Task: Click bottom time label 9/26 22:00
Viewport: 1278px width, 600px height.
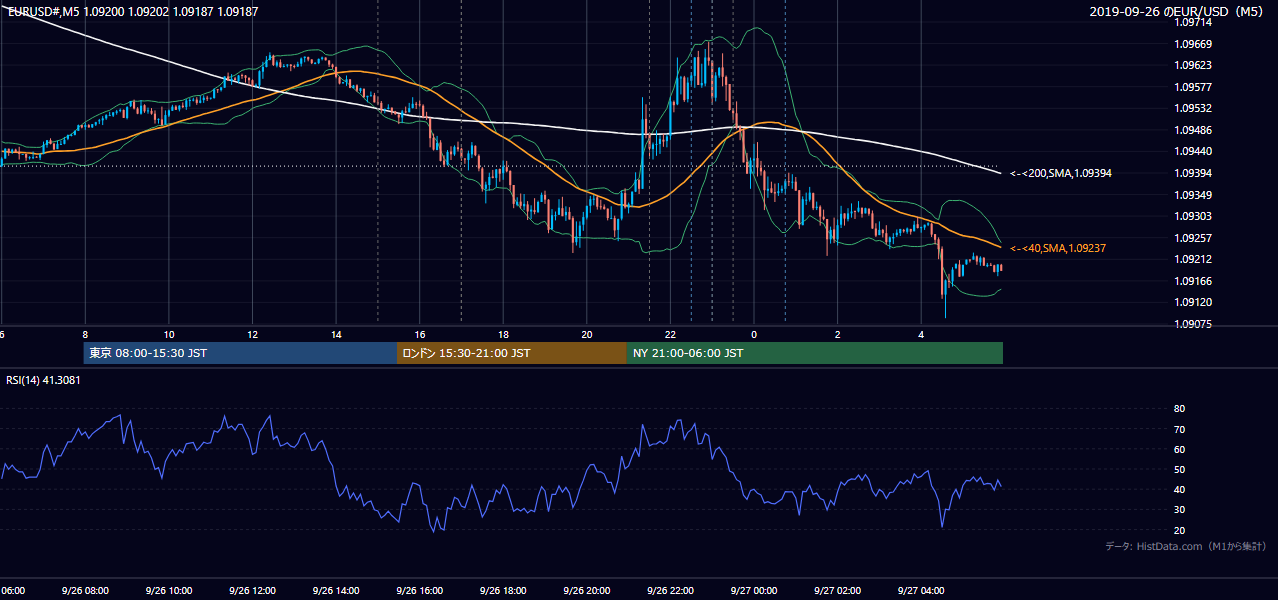Action: [670, 591]
